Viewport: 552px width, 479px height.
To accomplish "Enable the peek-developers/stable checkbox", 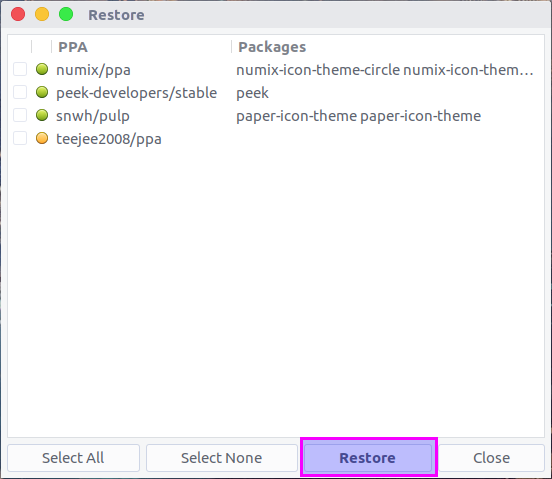I will pos(20,92).
